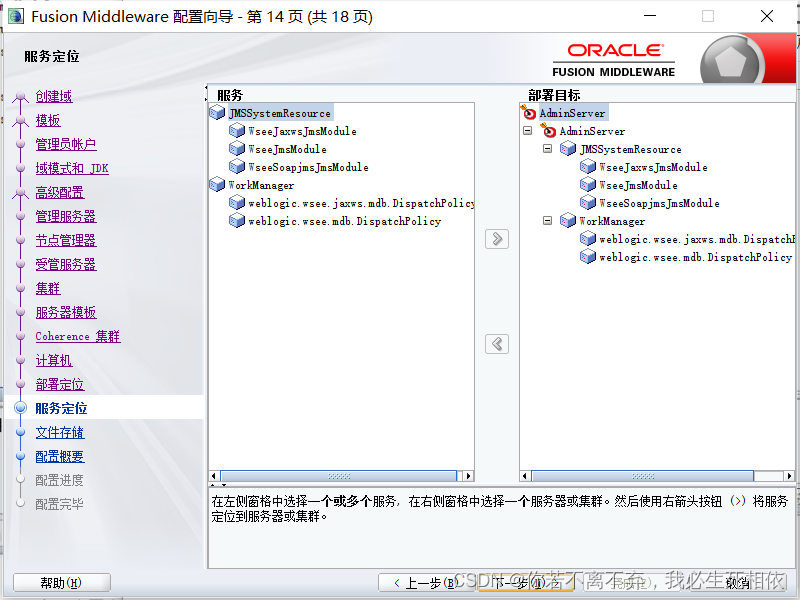Click services pane horizontal scrollbar thumb

(x=339, y=476)
